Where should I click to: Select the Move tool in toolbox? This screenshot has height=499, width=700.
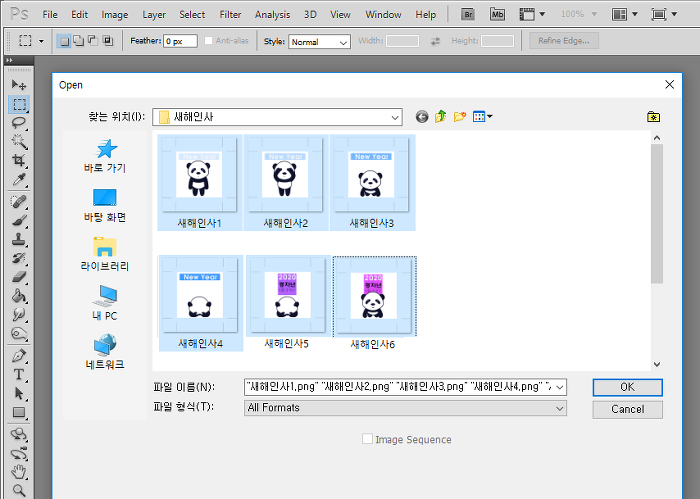tap(18, 85)
